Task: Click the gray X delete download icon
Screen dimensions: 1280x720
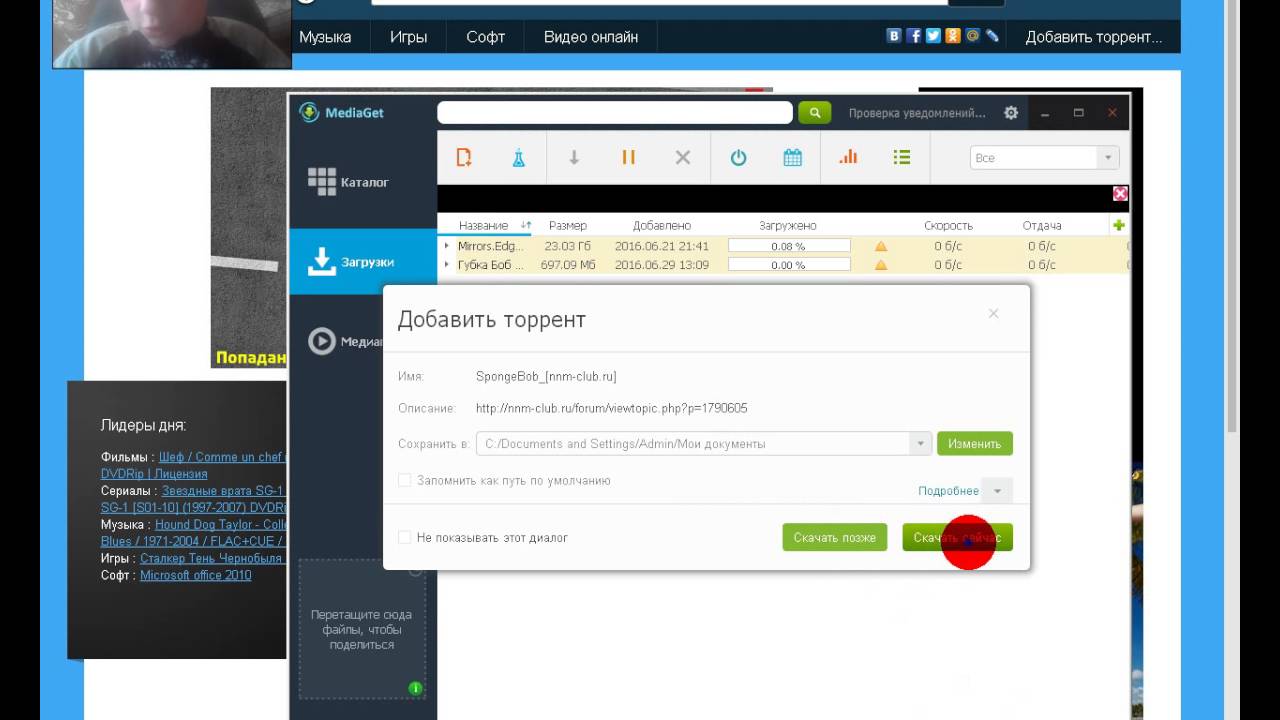Action: [x=683, y=157]
